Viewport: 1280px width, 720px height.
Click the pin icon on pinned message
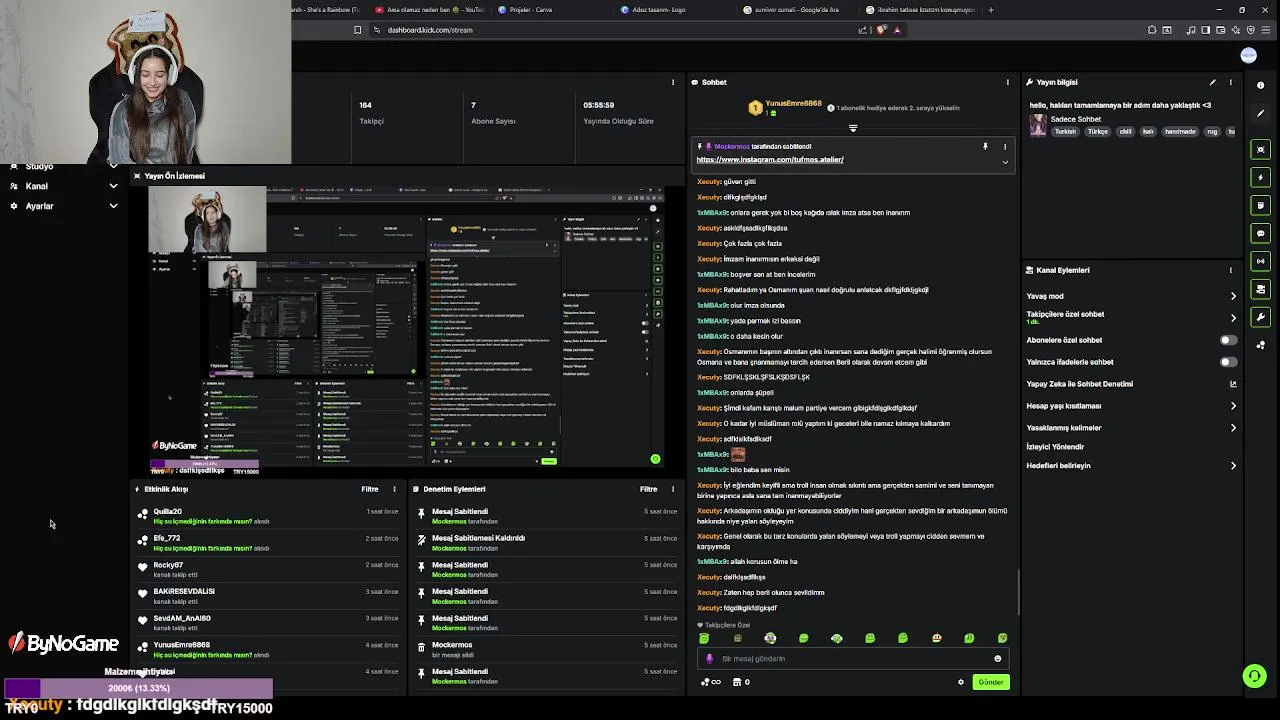[x=985, y=147]
